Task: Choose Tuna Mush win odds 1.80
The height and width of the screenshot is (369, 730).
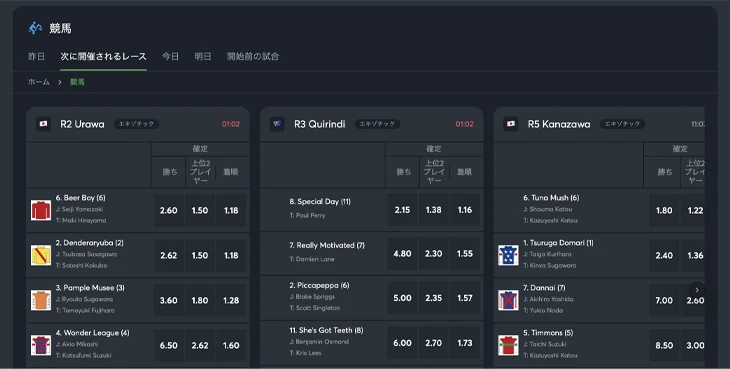Action: (664, 210)
